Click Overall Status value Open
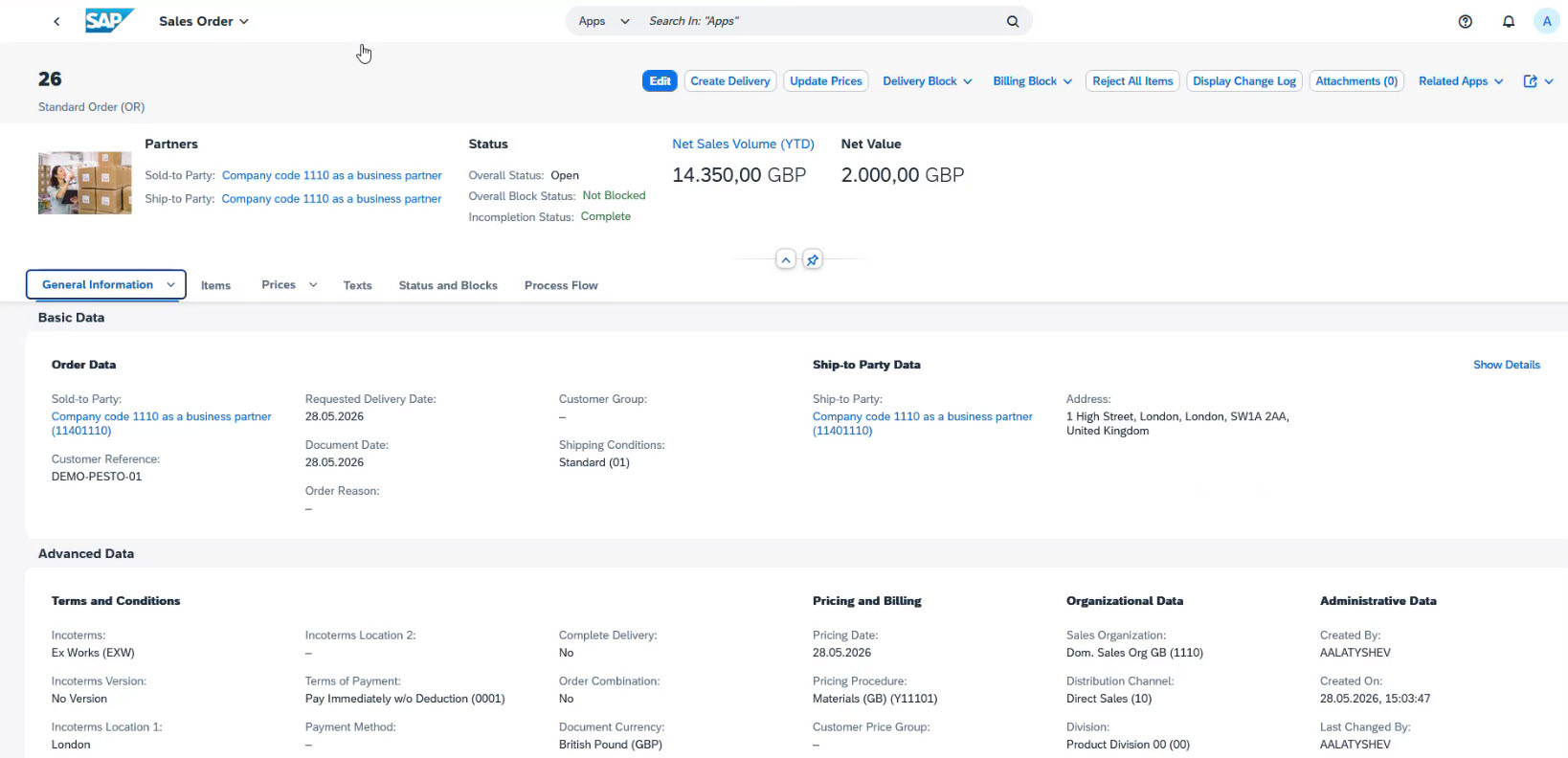Screen dimensions: 1568x758 click(565, 175)
